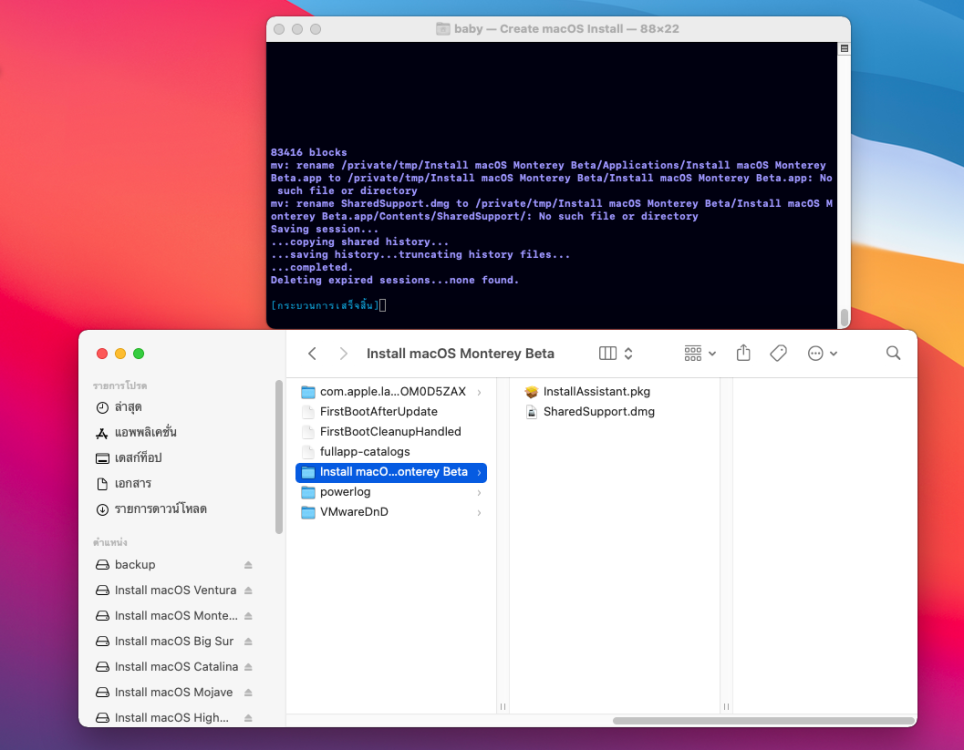Eject Install macOS Monte... volume

point(248,615)
